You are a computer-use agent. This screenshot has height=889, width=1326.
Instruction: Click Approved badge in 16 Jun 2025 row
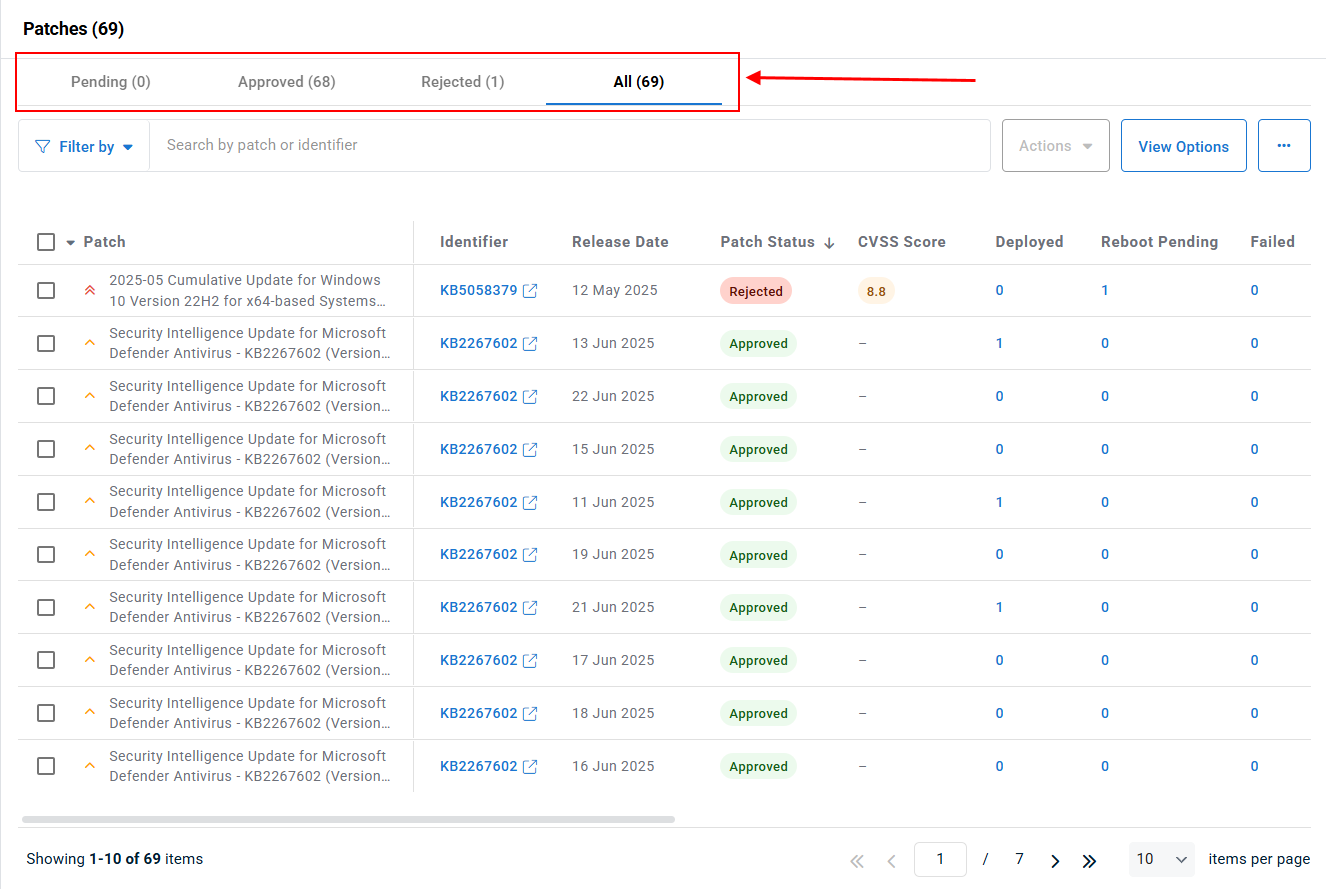[x=758, y=767]
